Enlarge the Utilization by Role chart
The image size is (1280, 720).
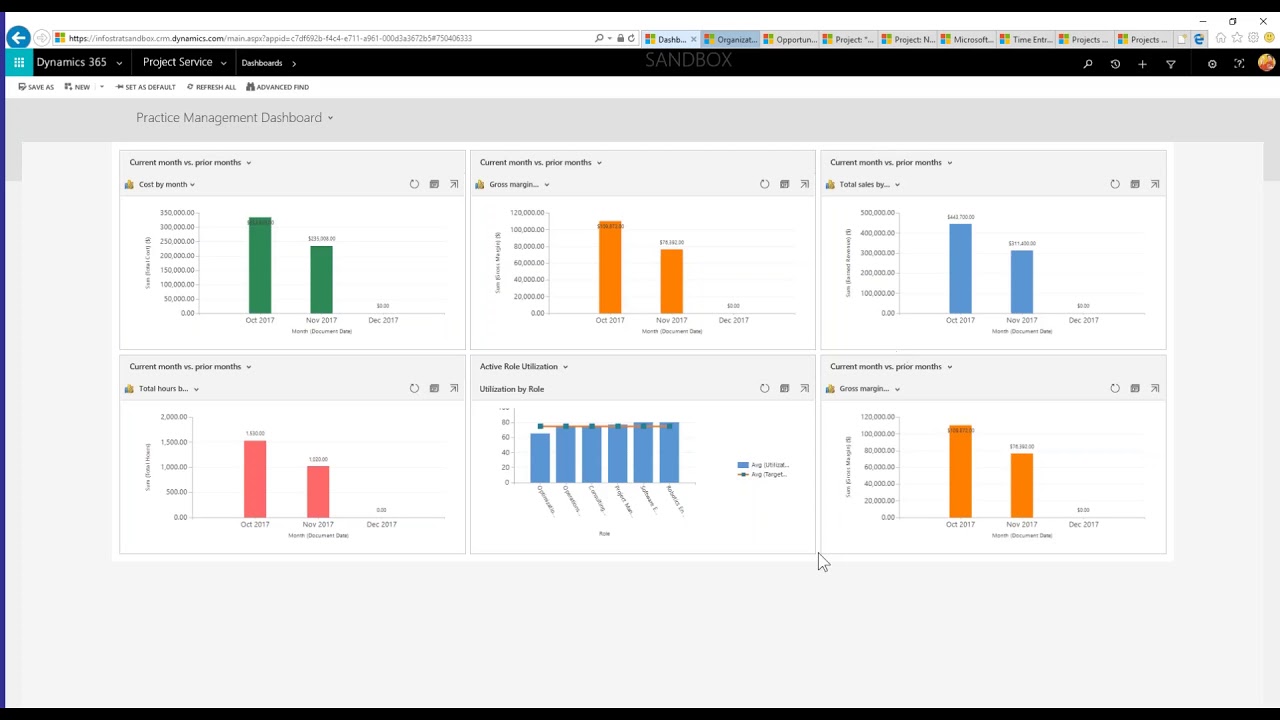804,388
